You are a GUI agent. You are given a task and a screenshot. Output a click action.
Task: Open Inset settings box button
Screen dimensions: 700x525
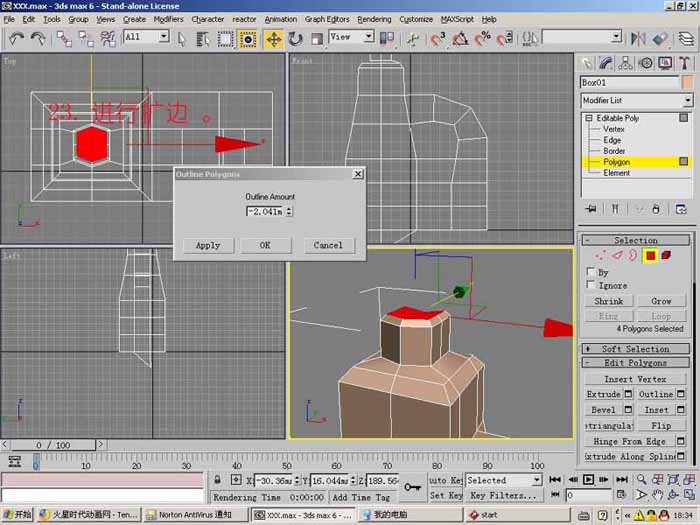(680, 410)
